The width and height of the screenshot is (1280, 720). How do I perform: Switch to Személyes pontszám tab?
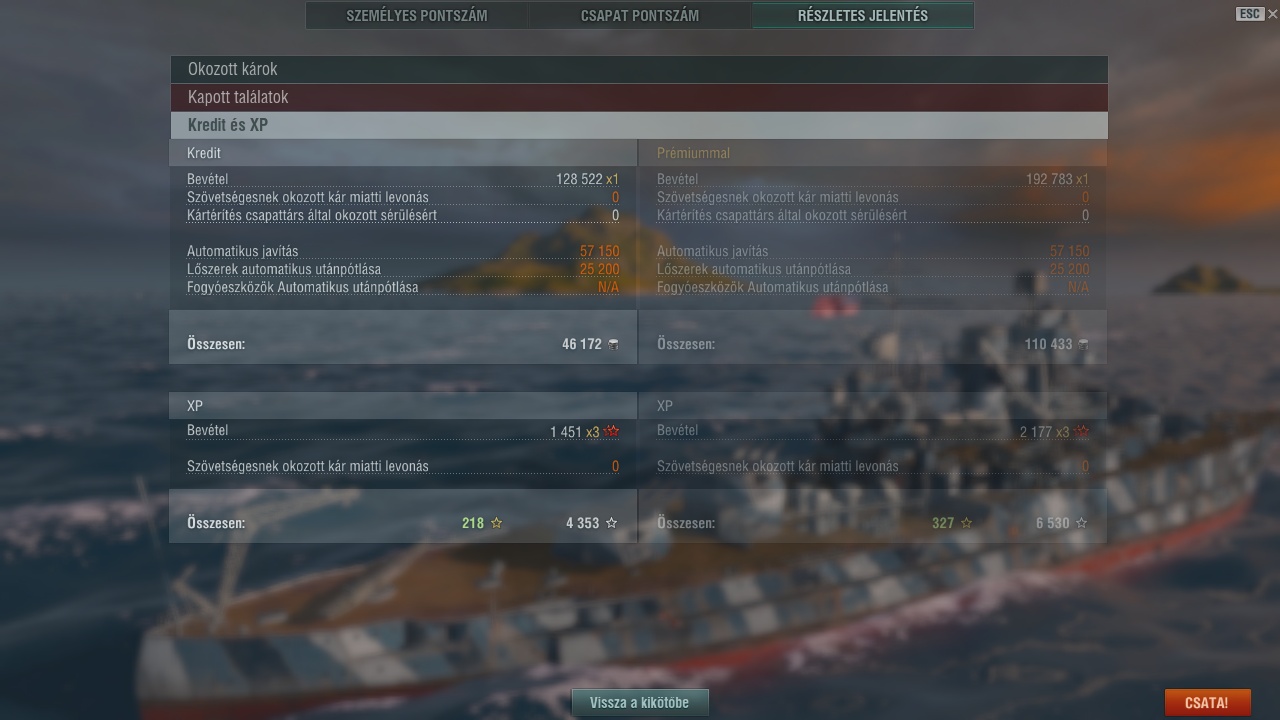[417, 15]
